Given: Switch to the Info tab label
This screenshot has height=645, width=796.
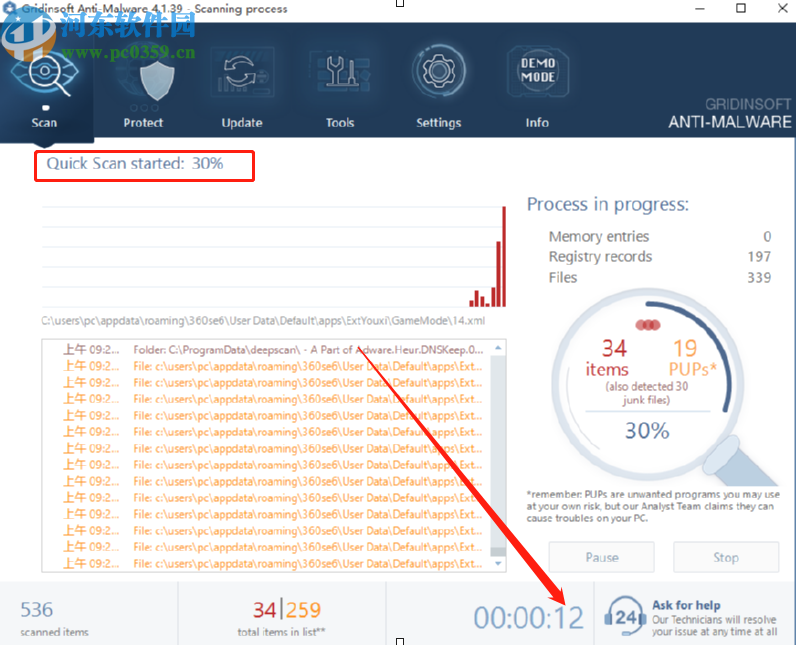Looking at the screenshot, I should point(537,123).
